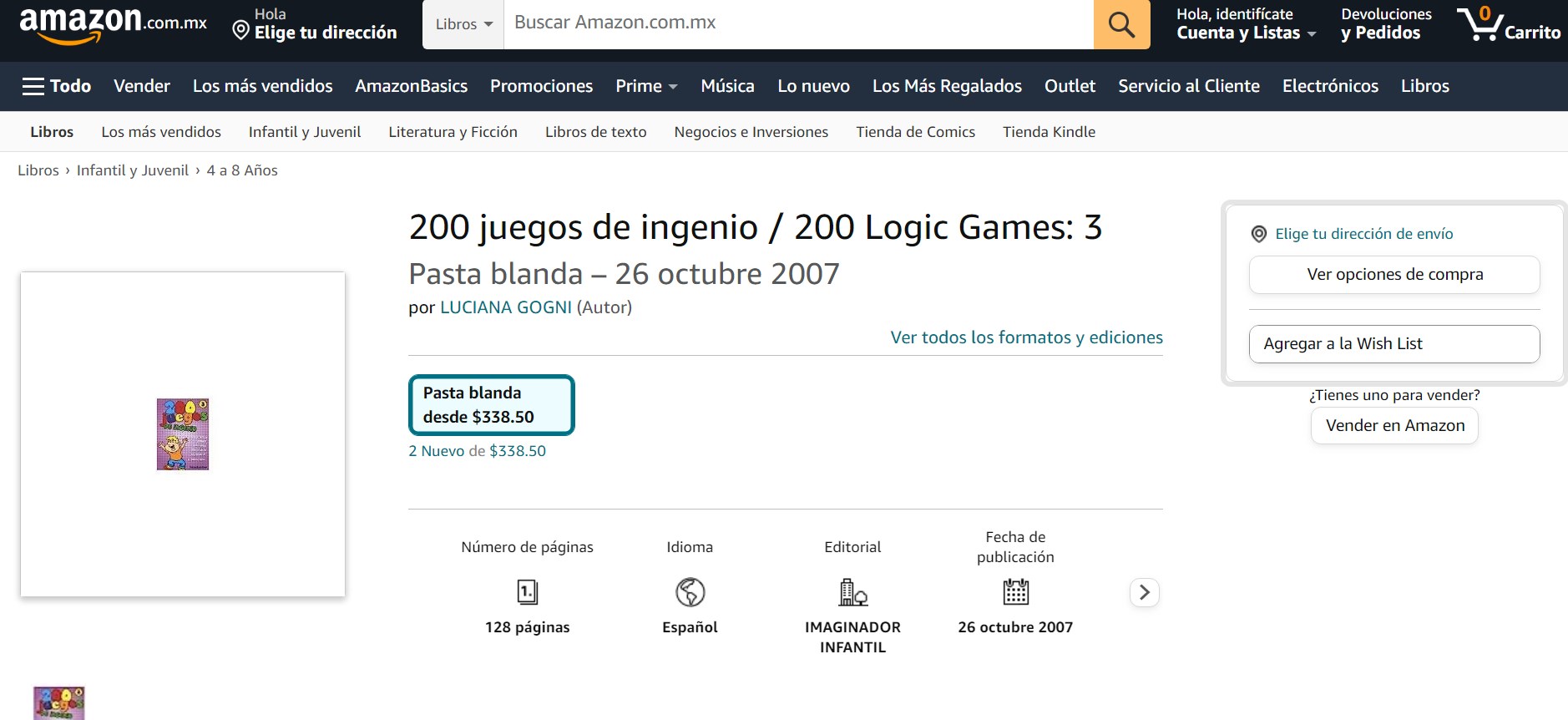Click the Libros breadcrumb link
The image size is (1568, 720).
tap(38, 170)
